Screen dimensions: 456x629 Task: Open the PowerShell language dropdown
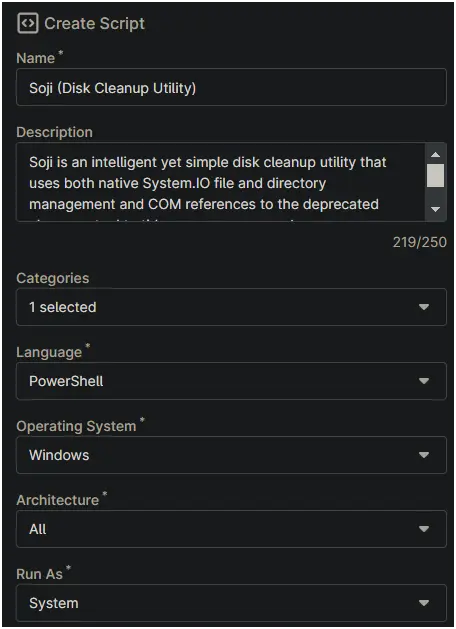click(231, 381)
